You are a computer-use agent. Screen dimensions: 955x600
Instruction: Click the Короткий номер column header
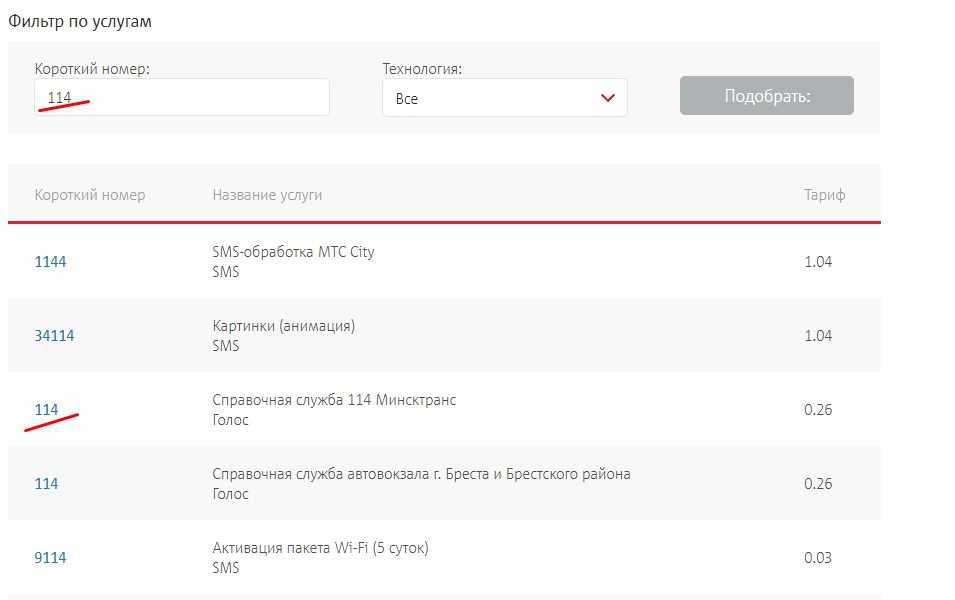90,195
